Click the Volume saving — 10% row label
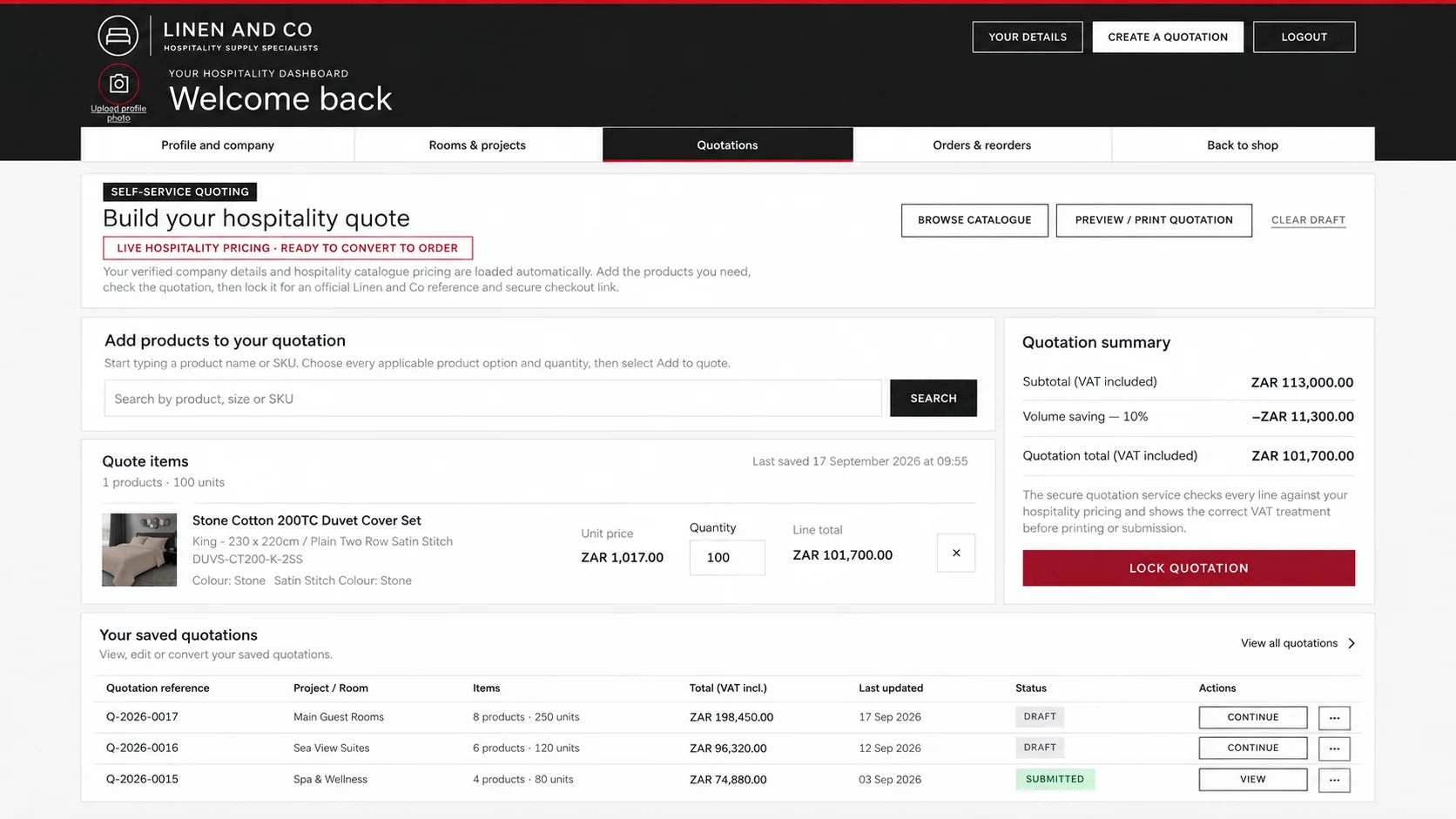 [x=1085, y=416]
